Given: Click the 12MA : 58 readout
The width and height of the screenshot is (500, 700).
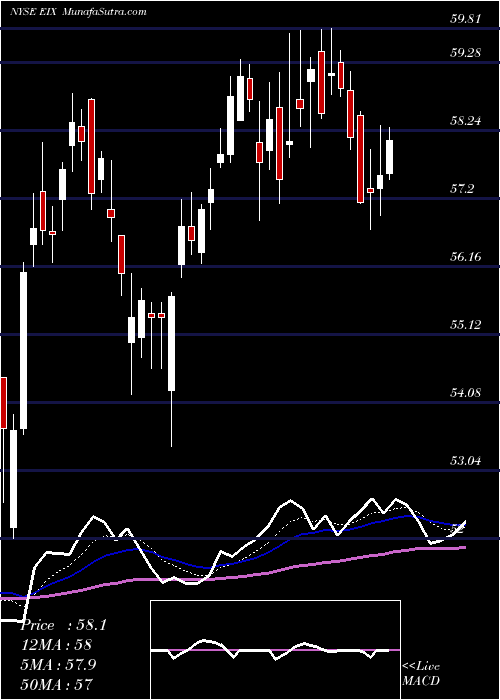Looking at the screenshot, I should [56, 645].
